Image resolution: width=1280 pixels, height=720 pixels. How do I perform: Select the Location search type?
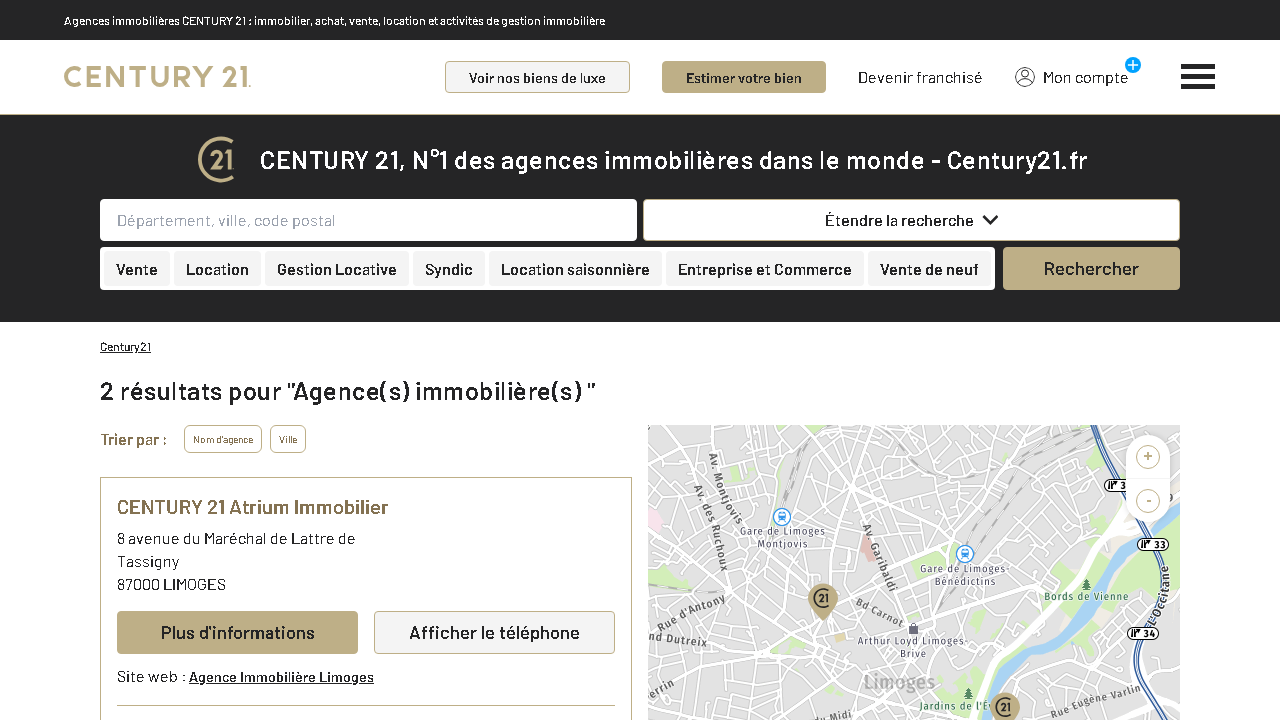tap(217, 269)
